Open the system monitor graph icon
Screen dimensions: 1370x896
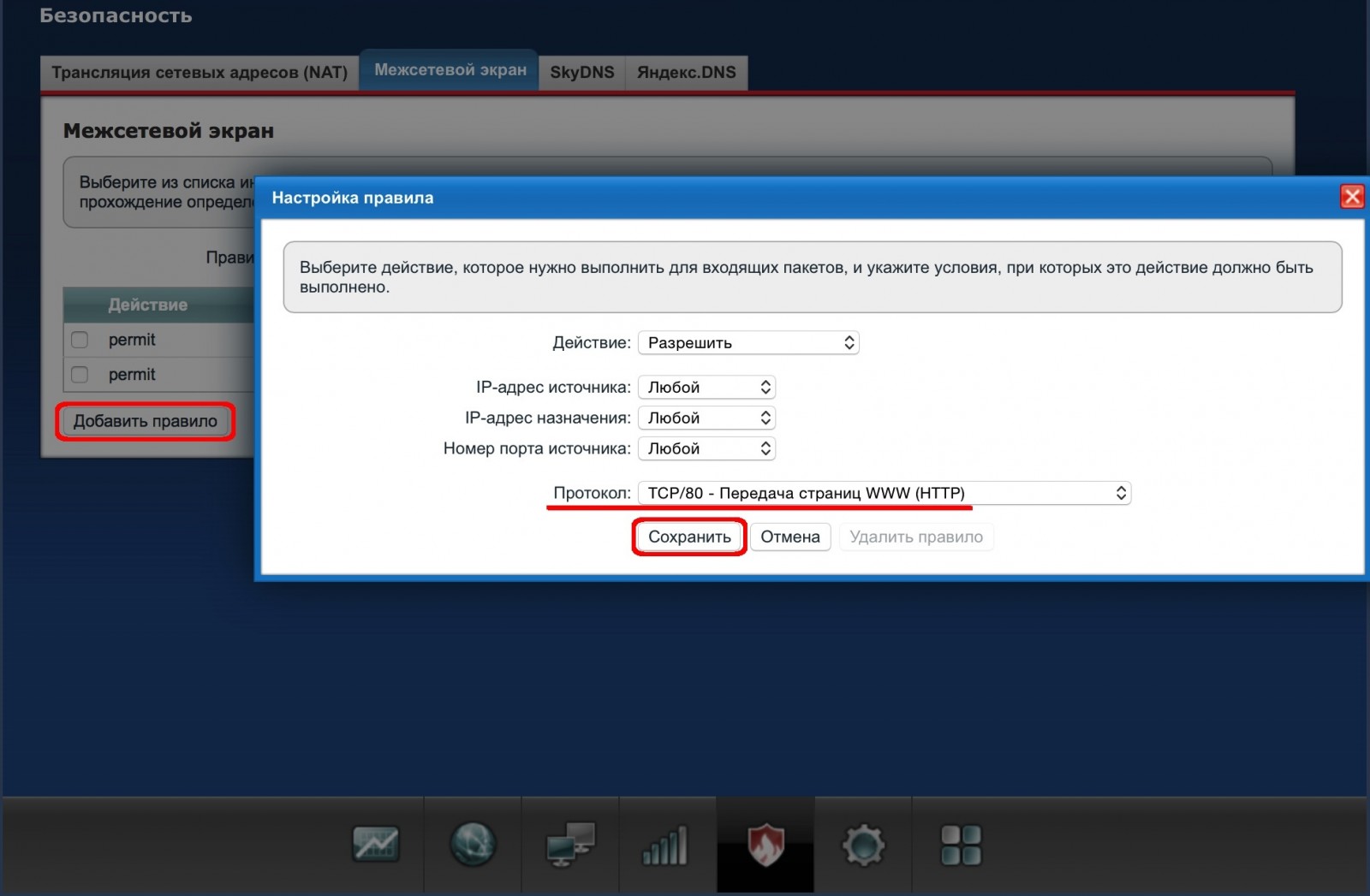(376, 845)
